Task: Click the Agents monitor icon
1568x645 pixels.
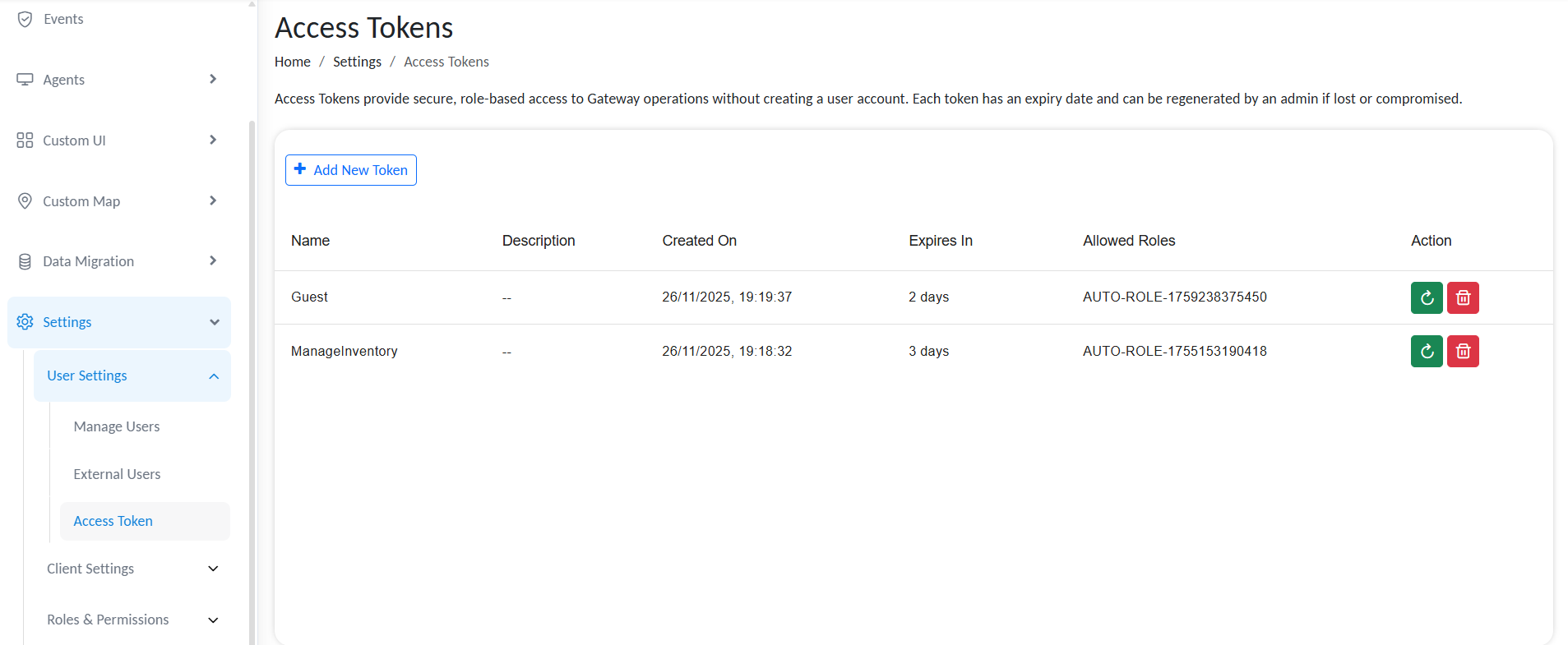Action: point(25,80)
